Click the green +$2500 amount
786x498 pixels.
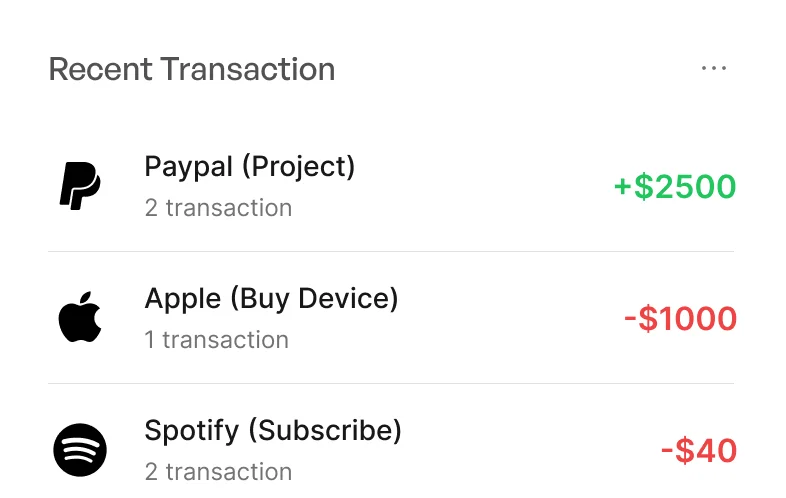tap(674, 187)
